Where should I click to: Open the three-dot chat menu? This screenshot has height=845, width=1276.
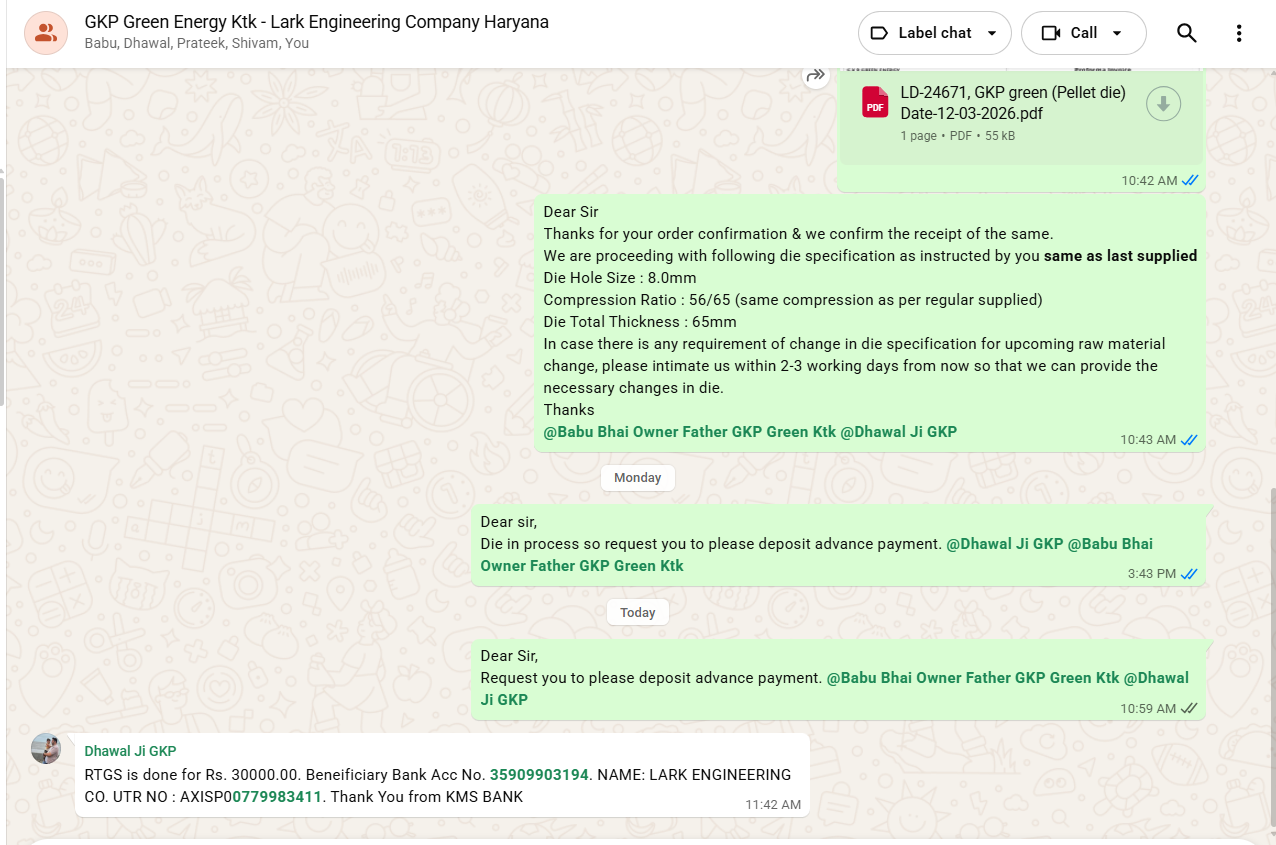coord(1238,33)
